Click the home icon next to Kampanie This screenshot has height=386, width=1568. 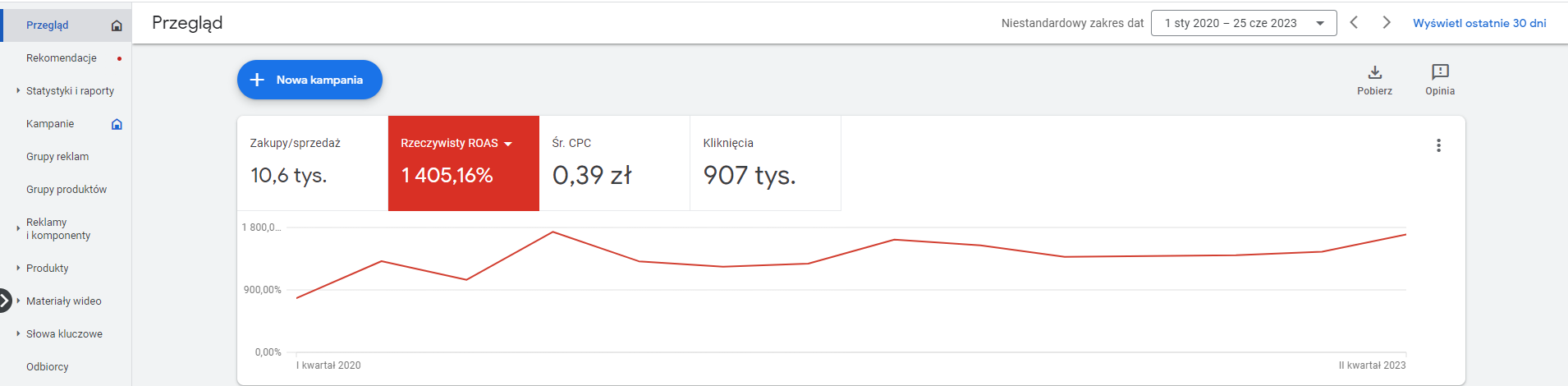tap(117, 124)
